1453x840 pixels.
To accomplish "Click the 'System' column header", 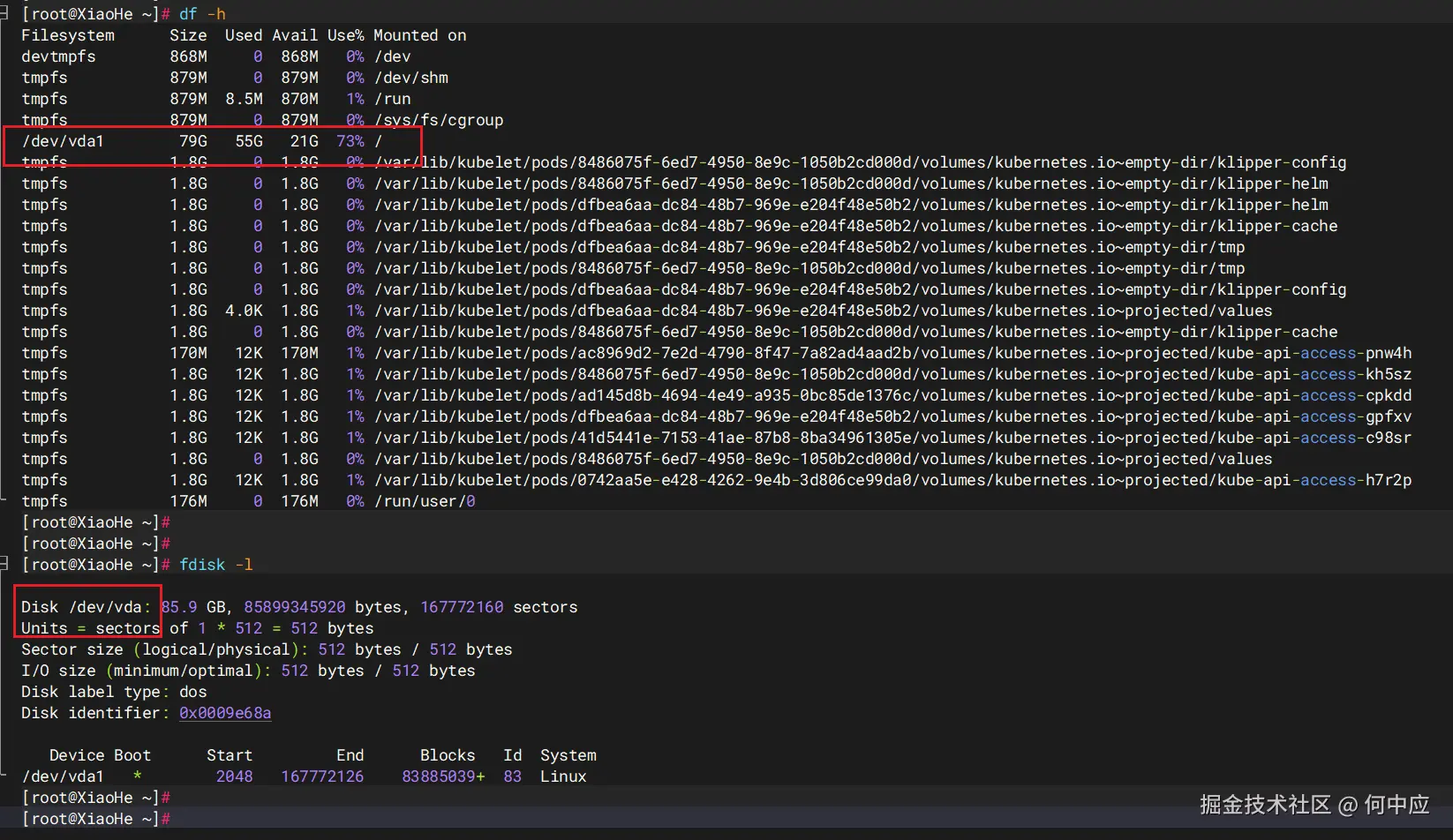I will click(568, 755).
